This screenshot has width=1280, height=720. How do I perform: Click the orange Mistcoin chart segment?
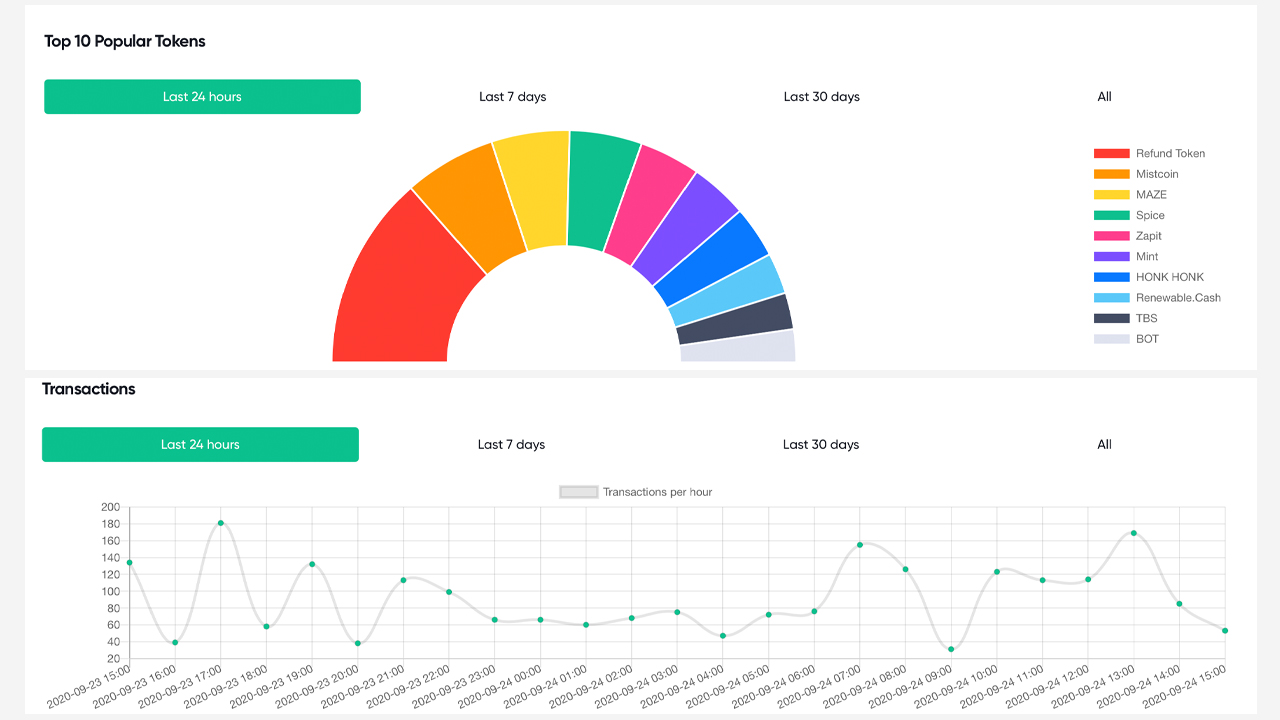click(x=472, y=206)
